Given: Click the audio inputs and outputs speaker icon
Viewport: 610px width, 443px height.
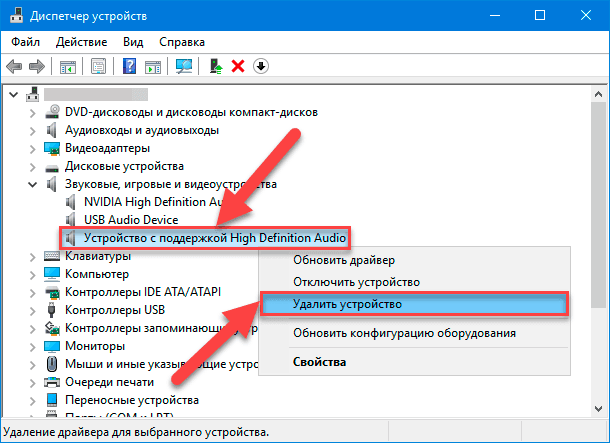Looking at the screenshot, I should tap(52, 130).
